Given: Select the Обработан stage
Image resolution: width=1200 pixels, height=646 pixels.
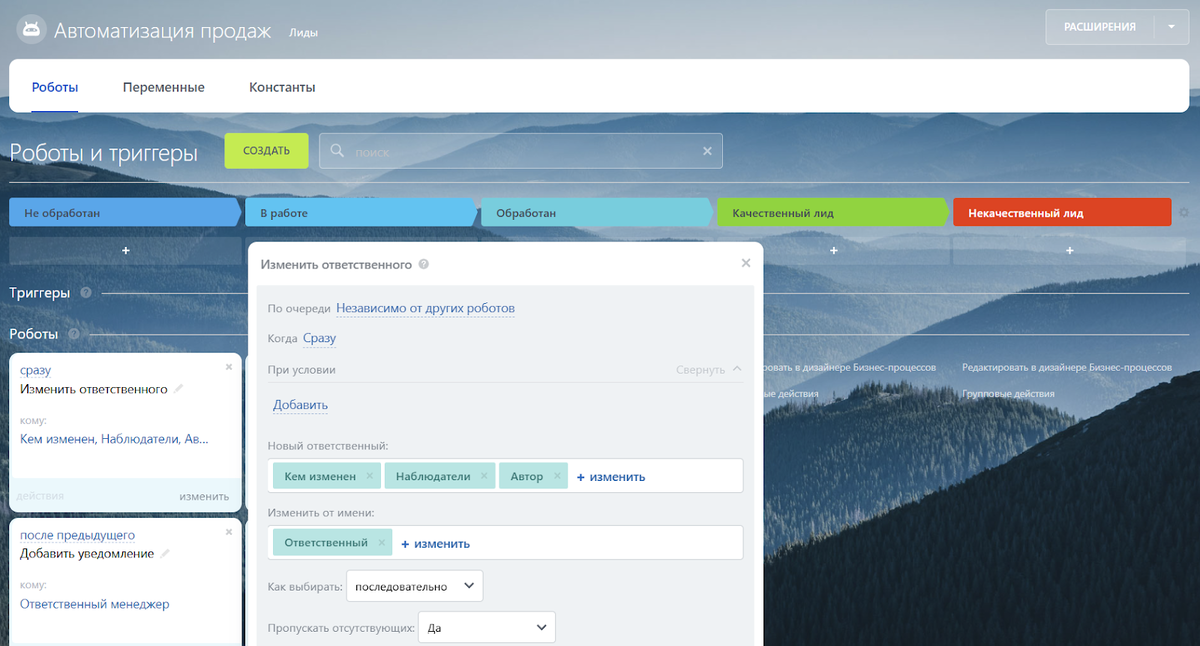Looking at the screenshot, I should (x=596, y=212).
